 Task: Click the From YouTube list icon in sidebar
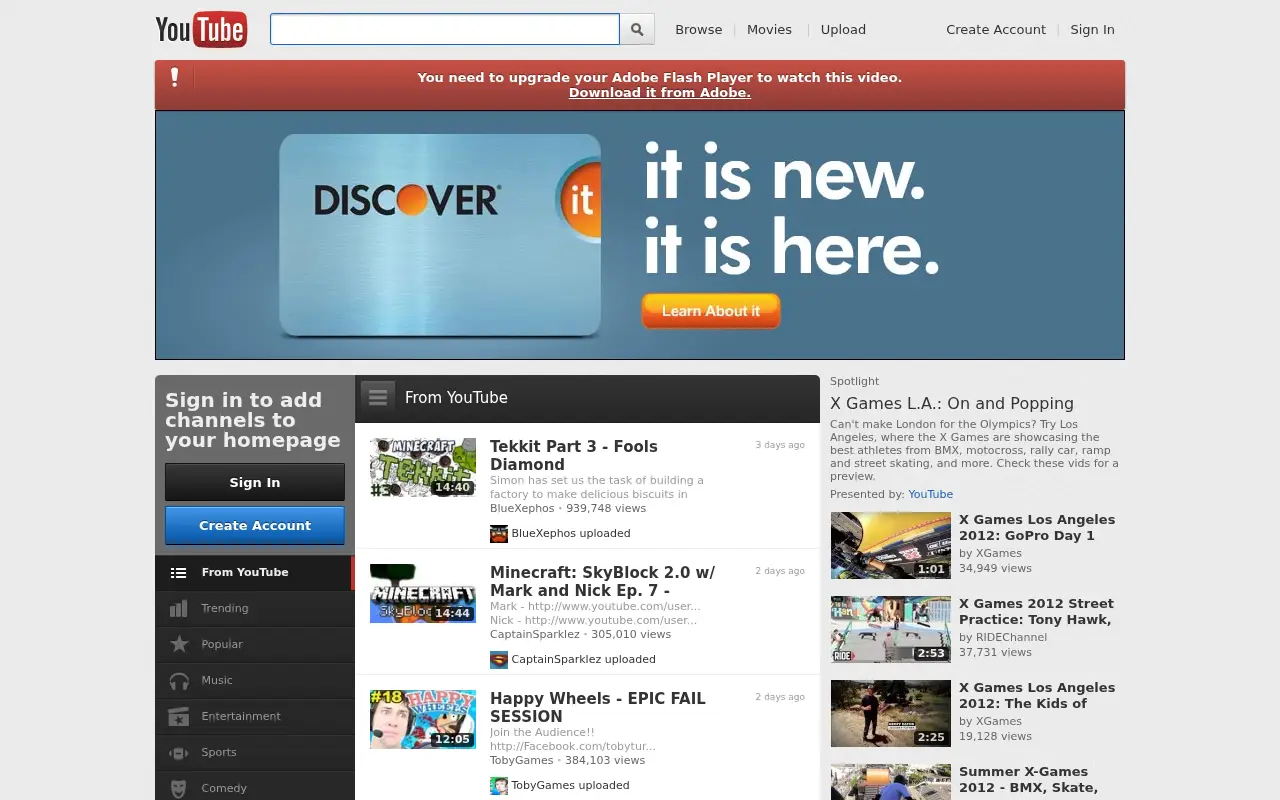click(179, 573)
